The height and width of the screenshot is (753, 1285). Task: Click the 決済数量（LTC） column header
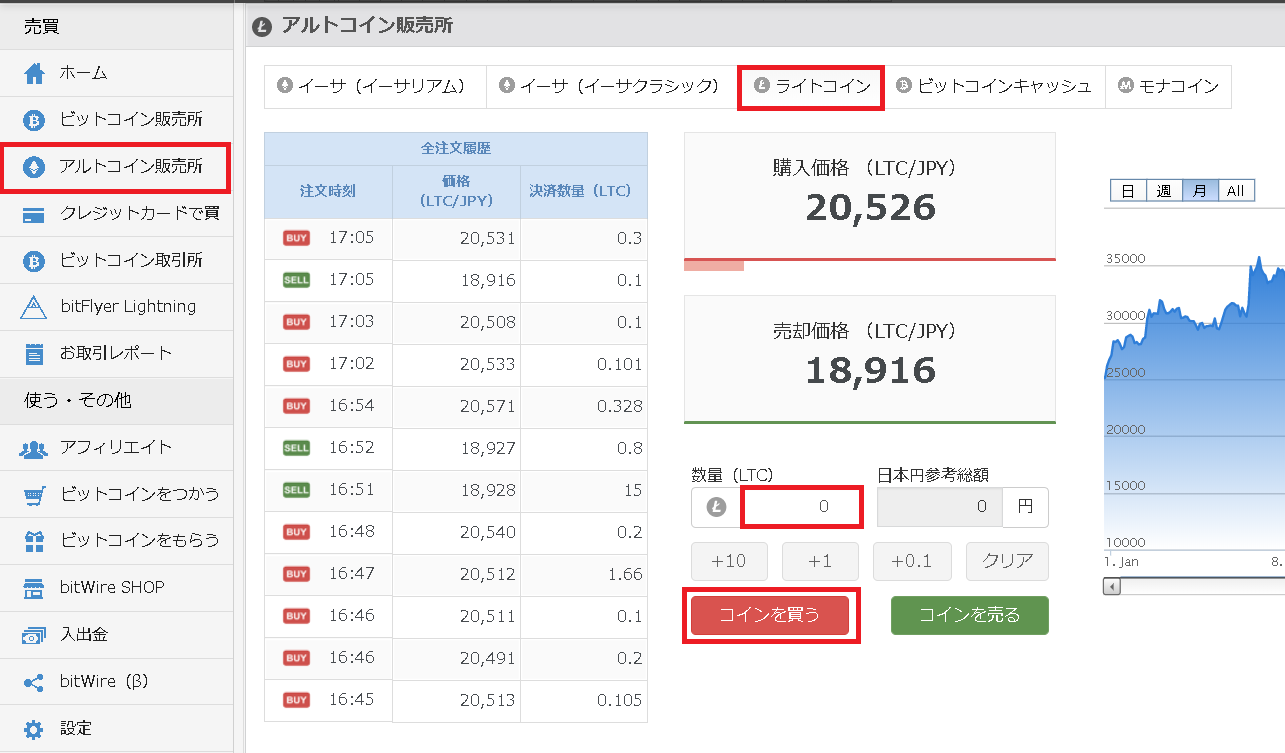[584, 190]
